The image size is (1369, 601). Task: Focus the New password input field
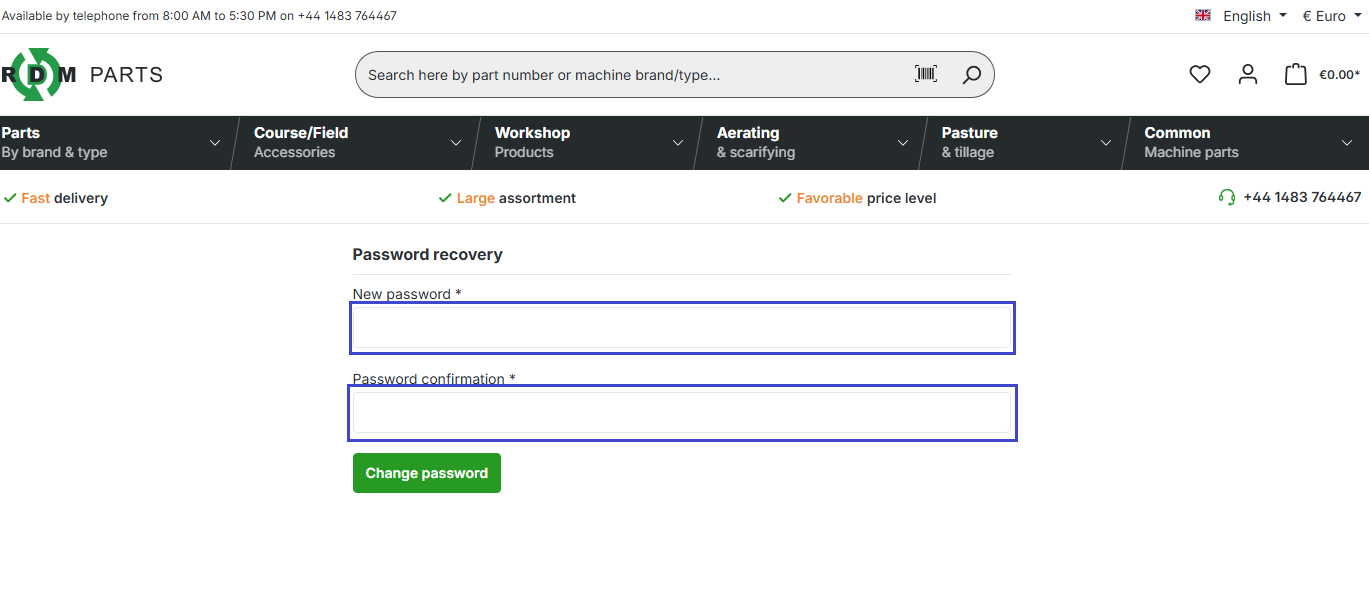point(682,328)
